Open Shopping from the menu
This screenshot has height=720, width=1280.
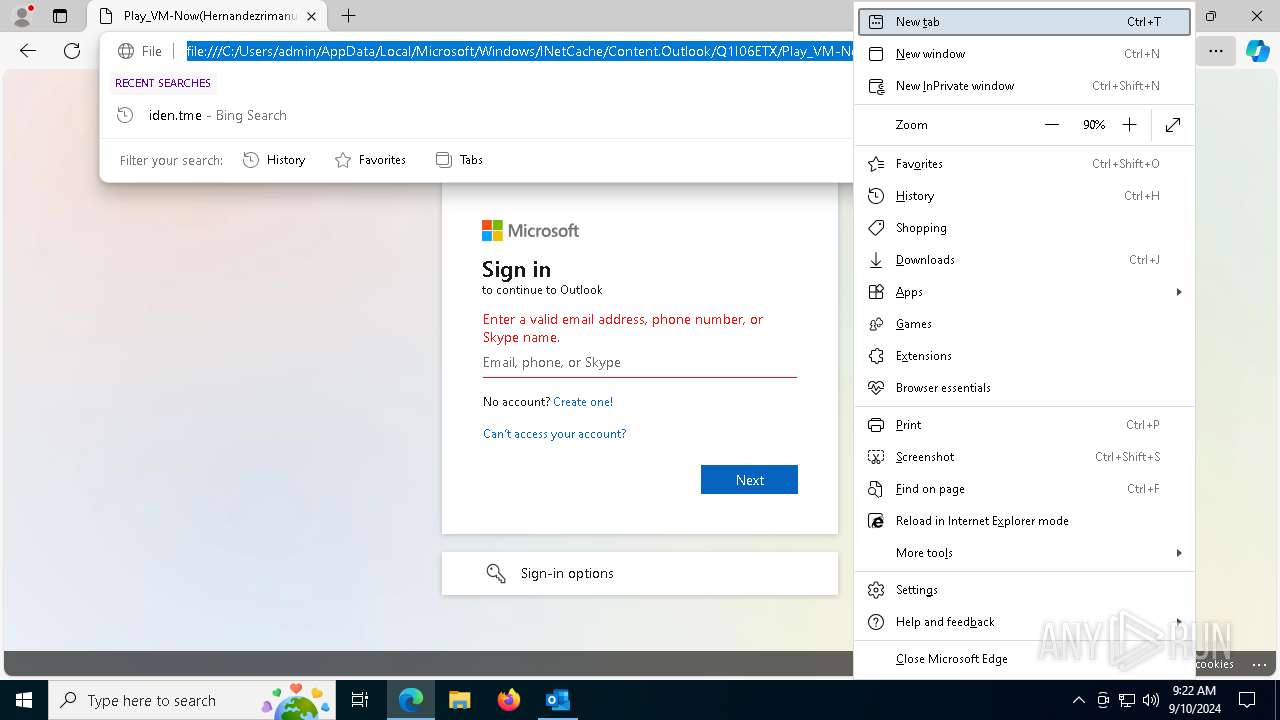tap(1025, 228)
